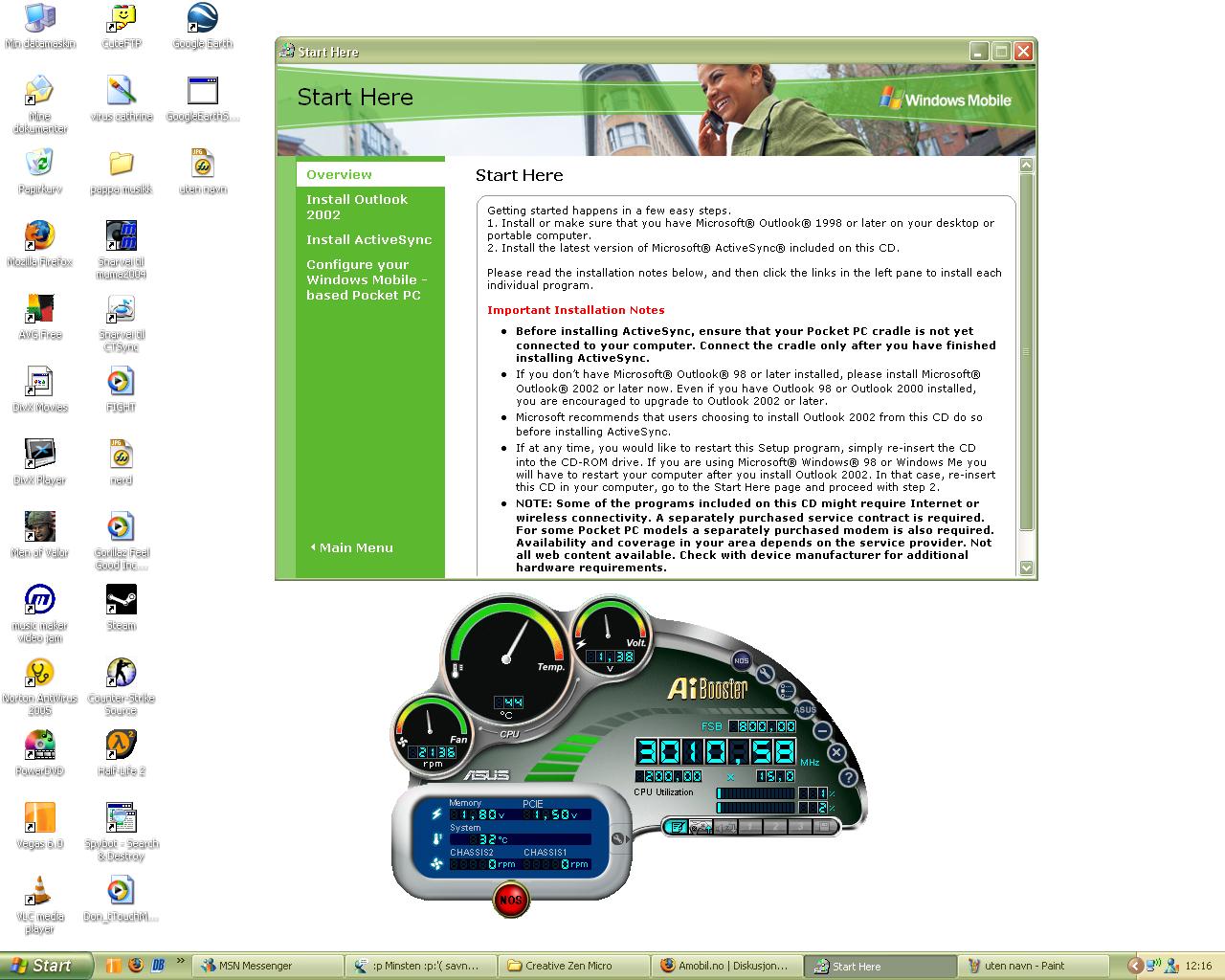The width and height of the screenshot is (1225, 980).
Task: Launch Steam from the desktop
Action: 121,608
